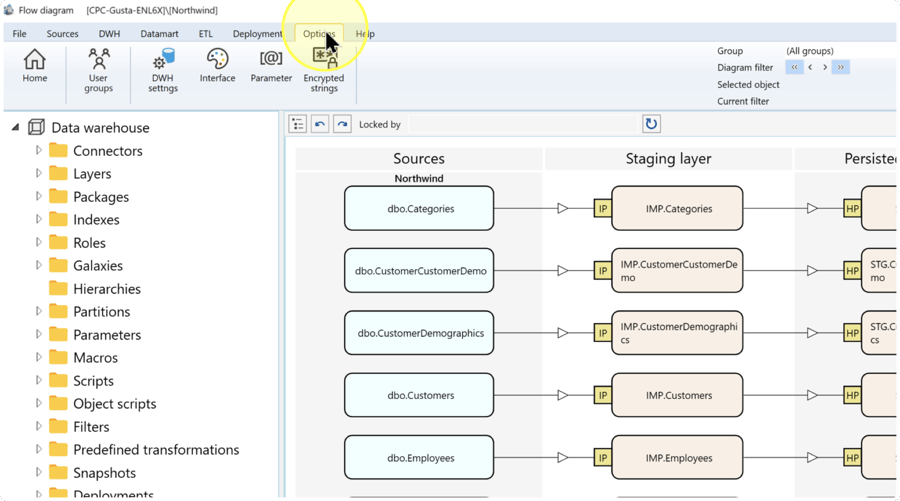The width and height of the screenshot is (900, 501).
Task: Click the Data warehouse cube icon
Action: (x=36, y=127)
